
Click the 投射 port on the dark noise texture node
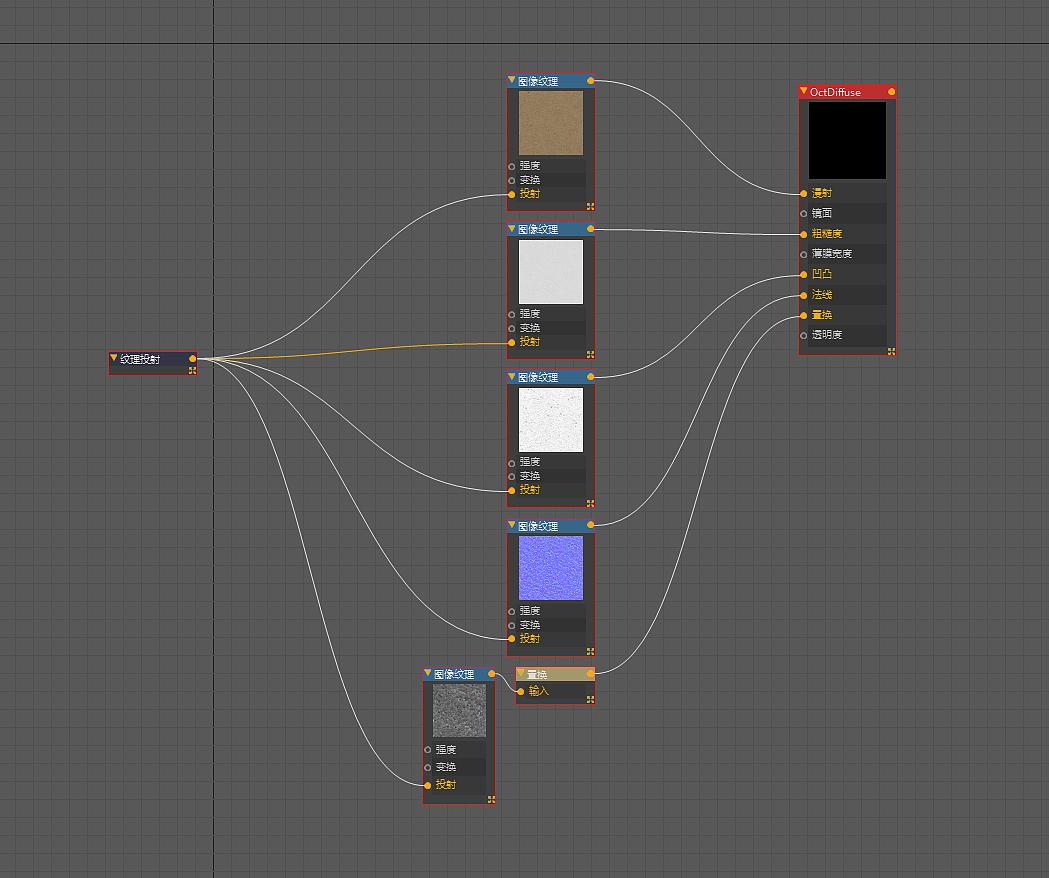tap(427, 785)
